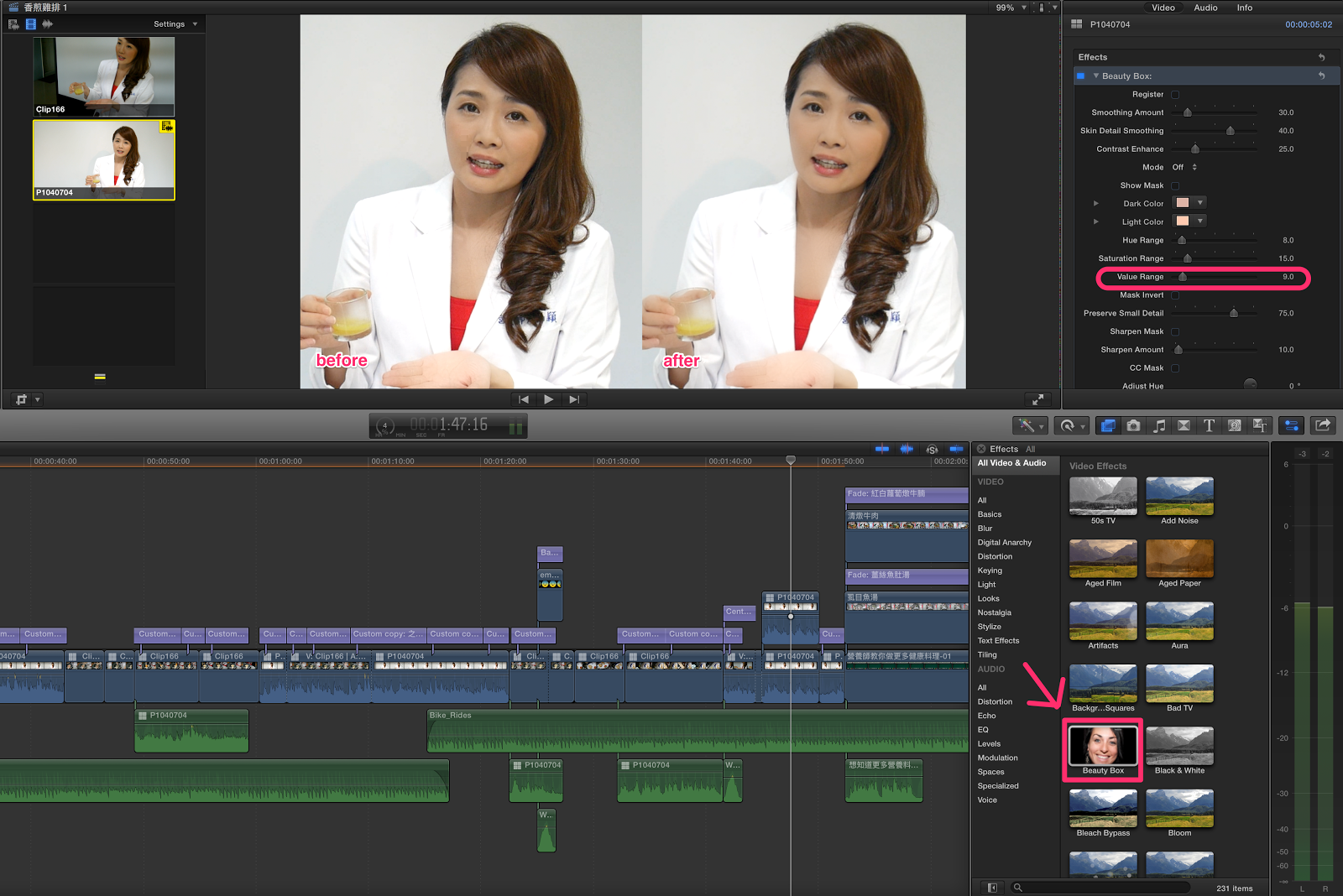Select the Beauty Box effect thumbnail

[1103, 745]
